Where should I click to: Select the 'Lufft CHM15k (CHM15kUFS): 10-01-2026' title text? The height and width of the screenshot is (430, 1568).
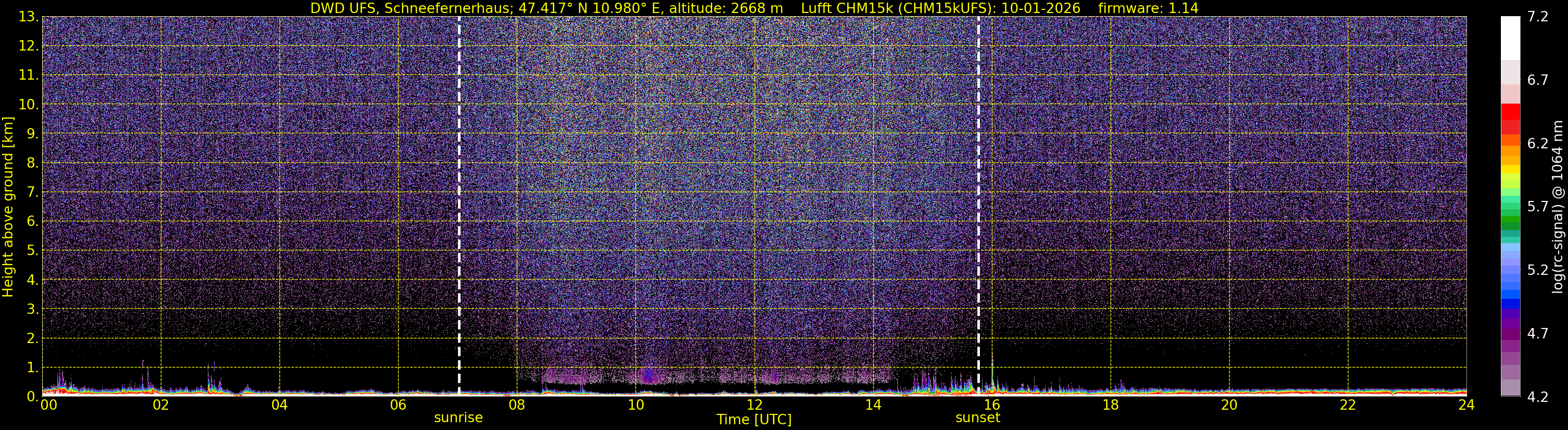[x=940, y=8]
